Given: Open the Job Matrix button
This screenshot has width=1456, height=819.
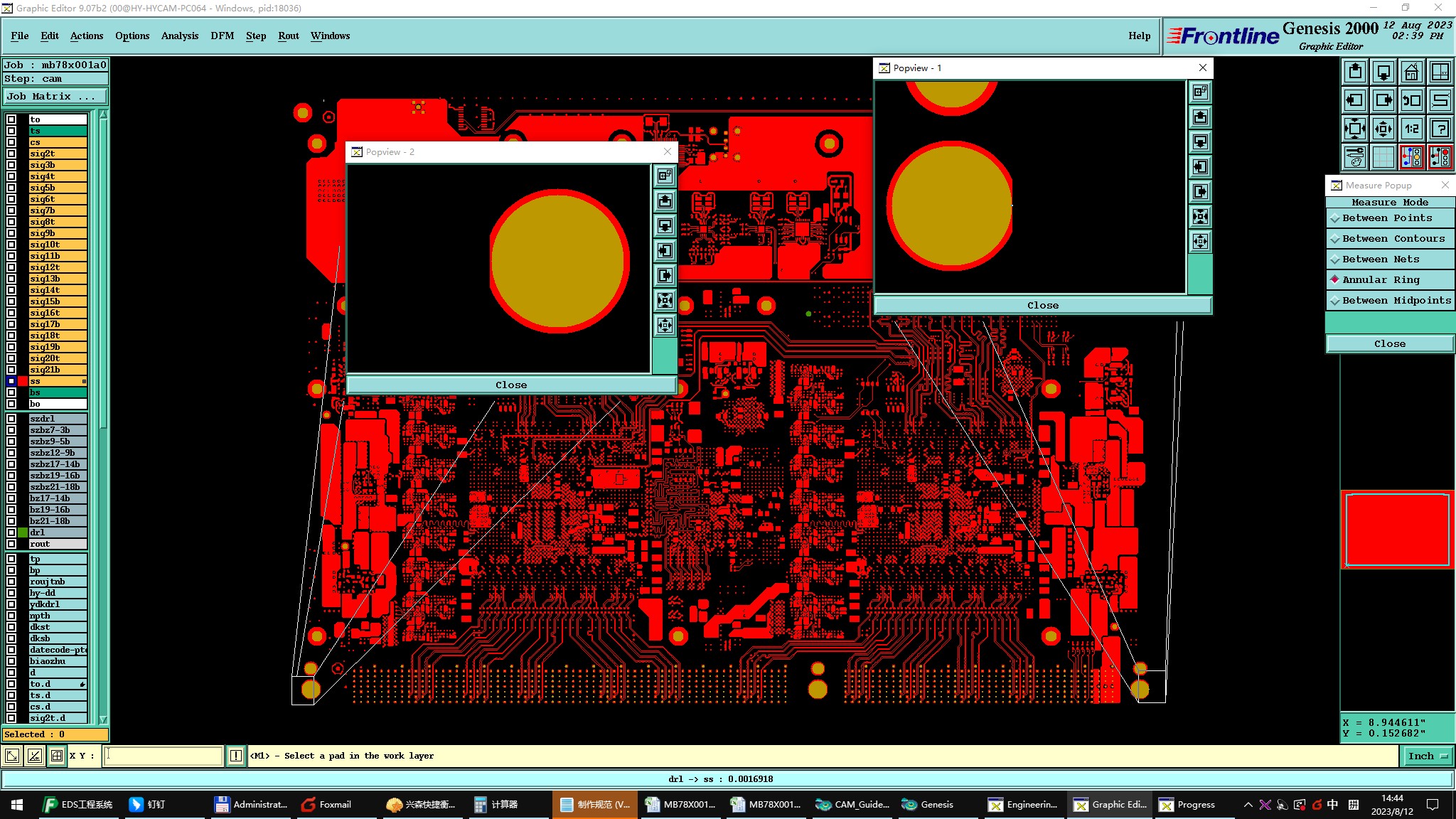Looking at the screenshot, I should [55, 97].
